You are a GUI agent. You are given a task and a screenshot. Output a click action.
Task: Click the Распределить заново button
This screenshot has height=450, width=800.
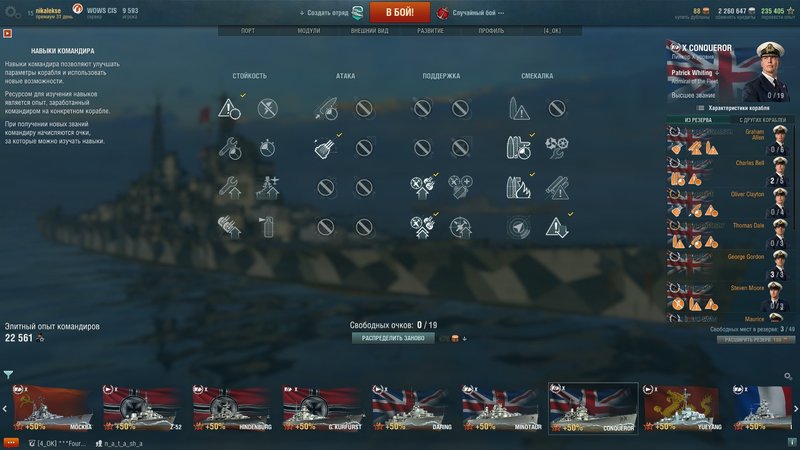pos(393,338)
